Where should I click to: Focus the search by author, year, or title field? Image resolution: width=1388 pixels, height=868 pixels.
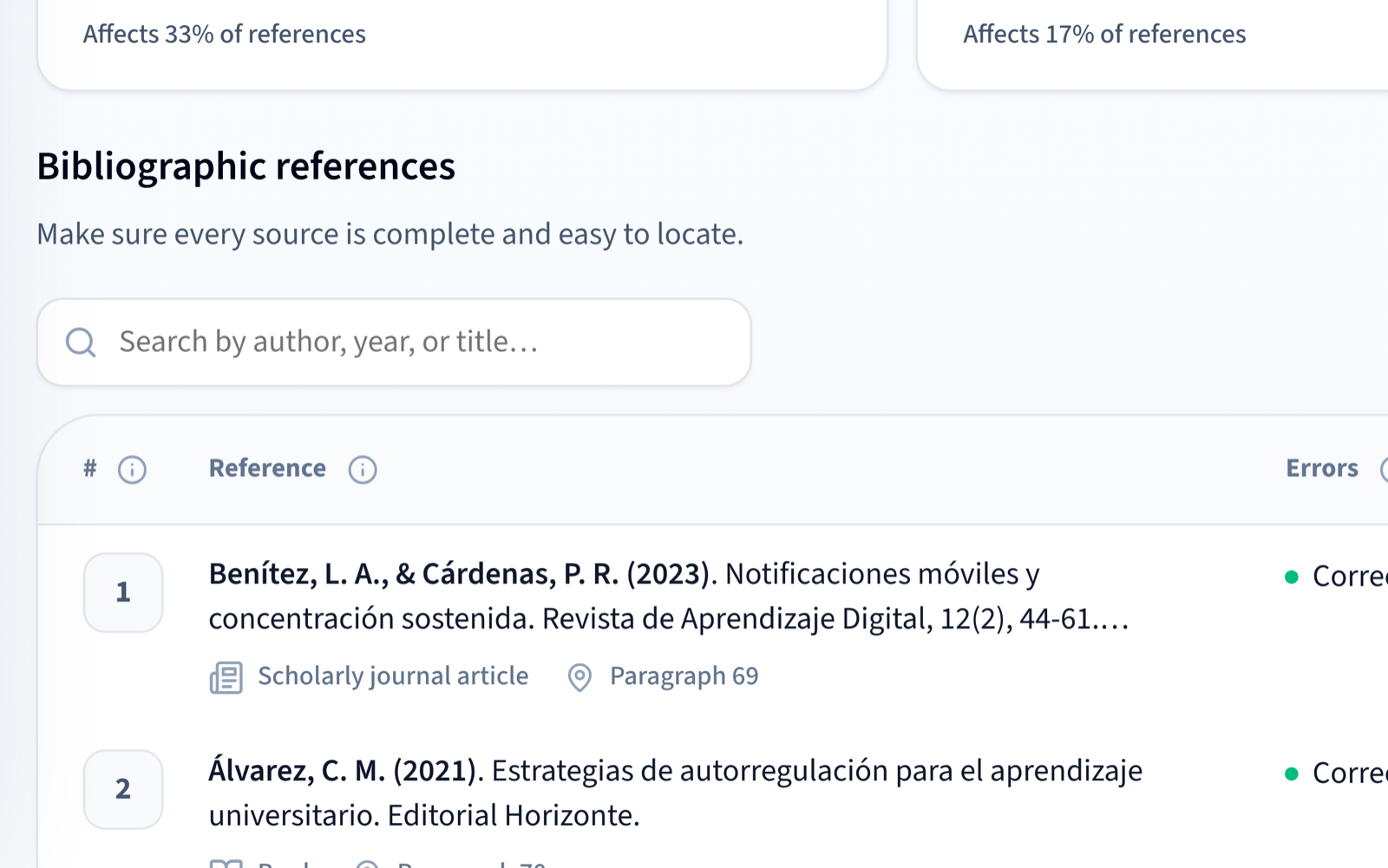click(x=394, y=343)
